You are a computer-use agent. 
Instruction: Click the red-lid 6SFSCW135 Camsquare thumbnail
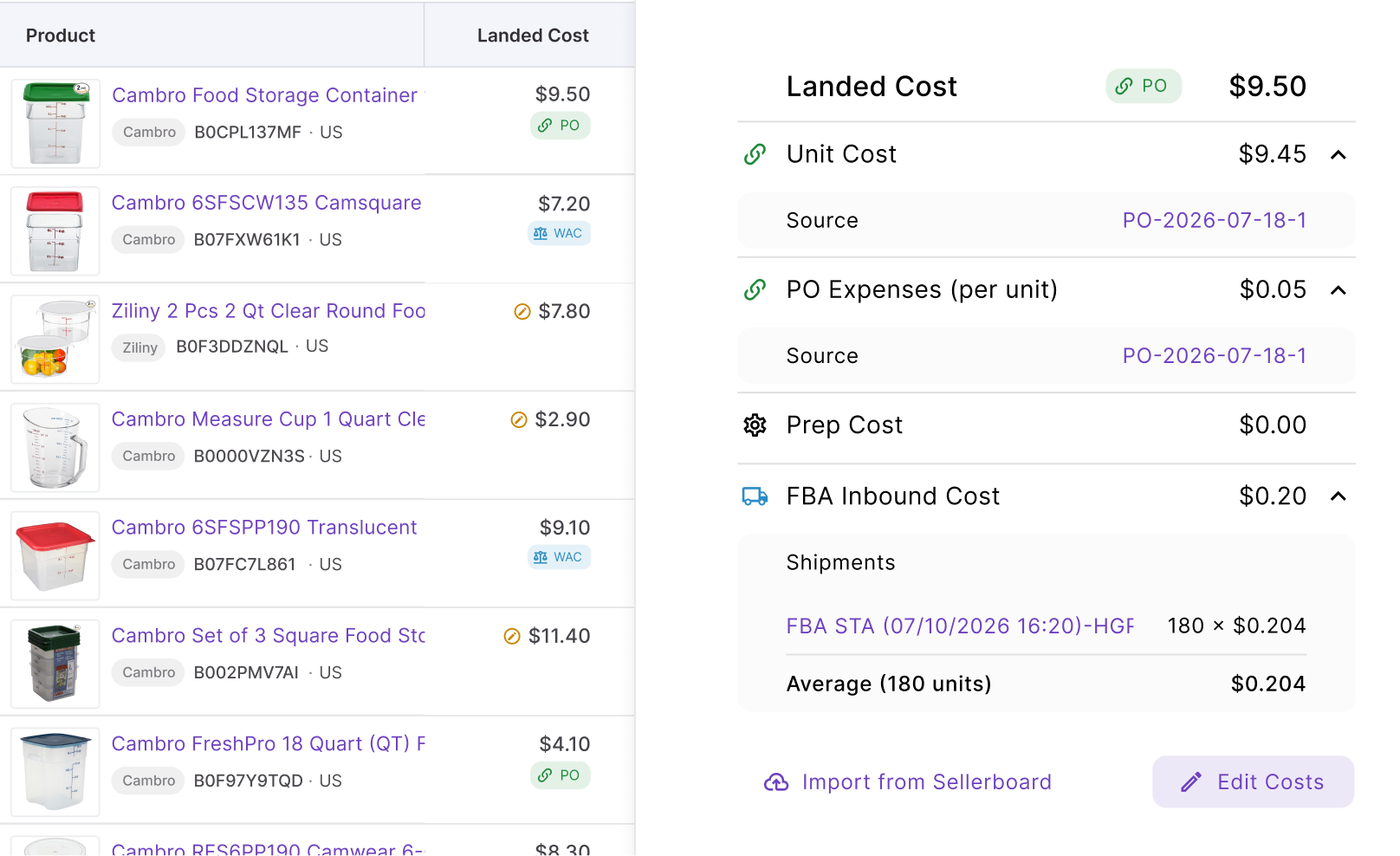pyautogui.click(x=55, y=231)
